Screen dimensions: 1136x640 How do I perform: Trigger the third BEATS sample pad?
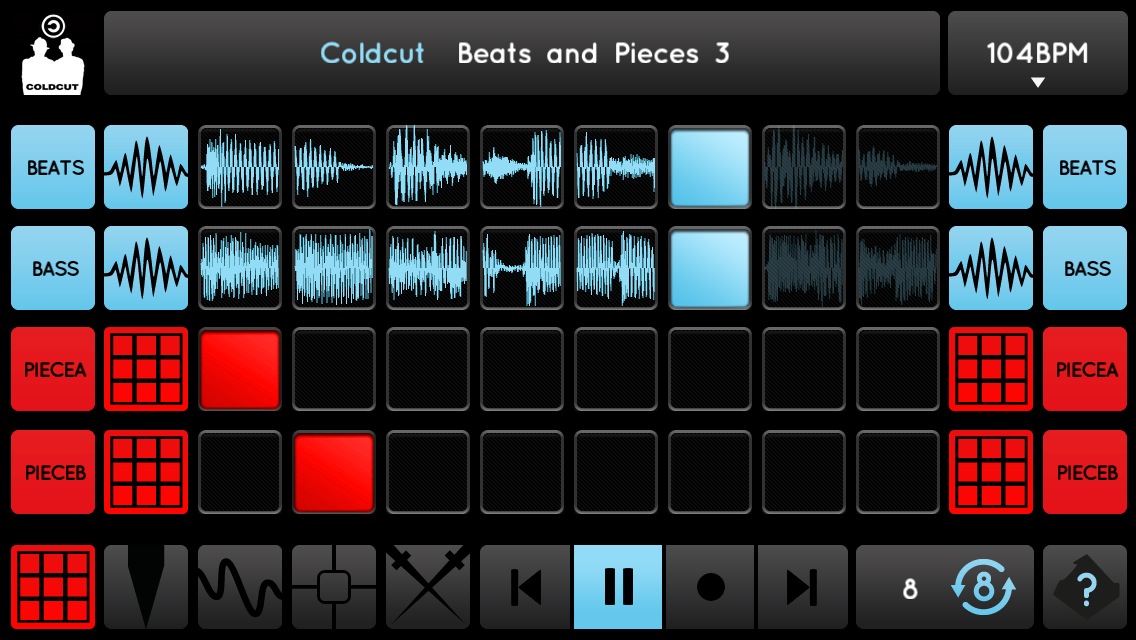pos(428,167)
